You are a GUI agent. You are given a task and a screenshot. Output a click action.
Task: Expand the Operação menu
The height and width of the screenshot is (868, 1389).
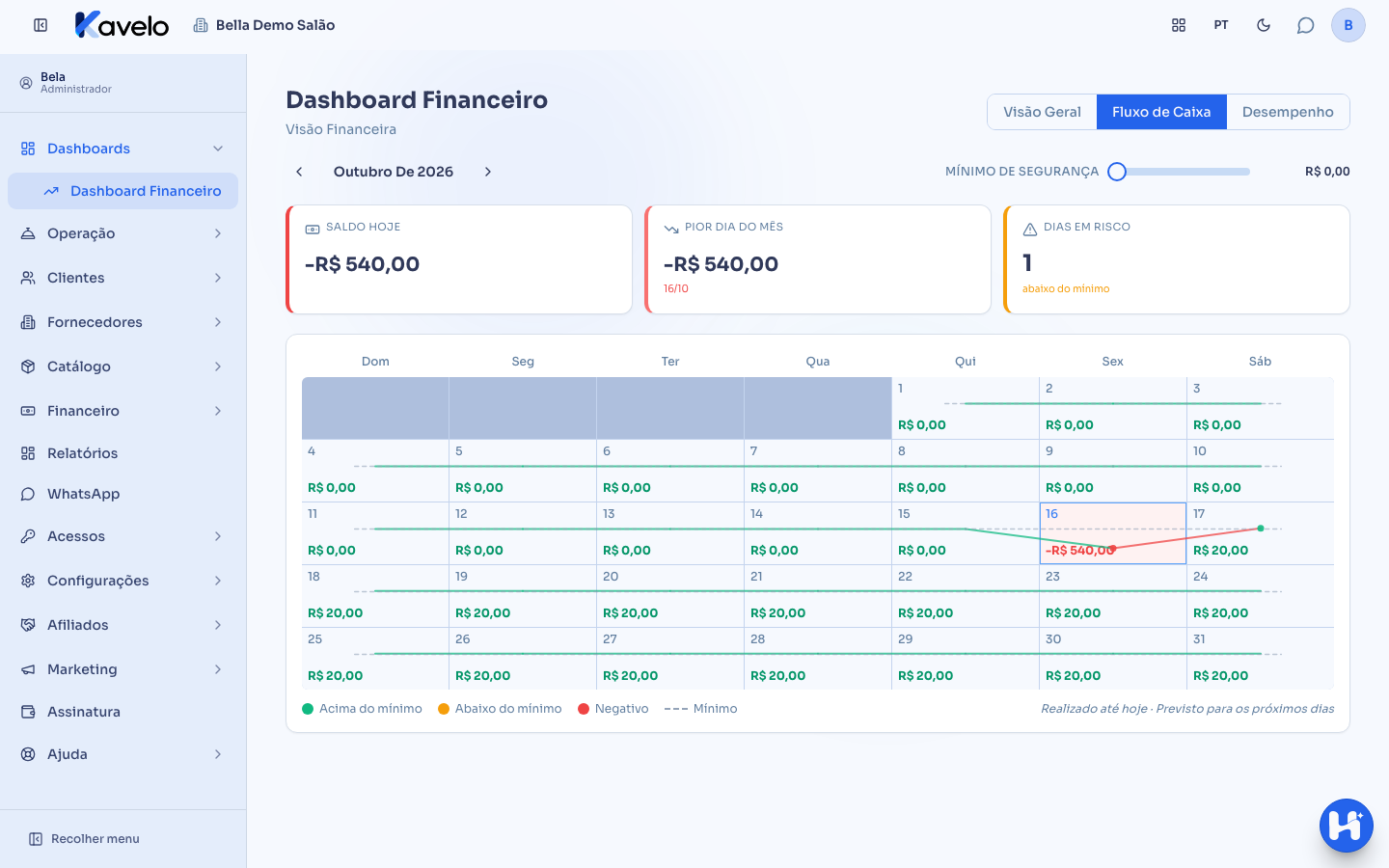[x=123, y=233]
